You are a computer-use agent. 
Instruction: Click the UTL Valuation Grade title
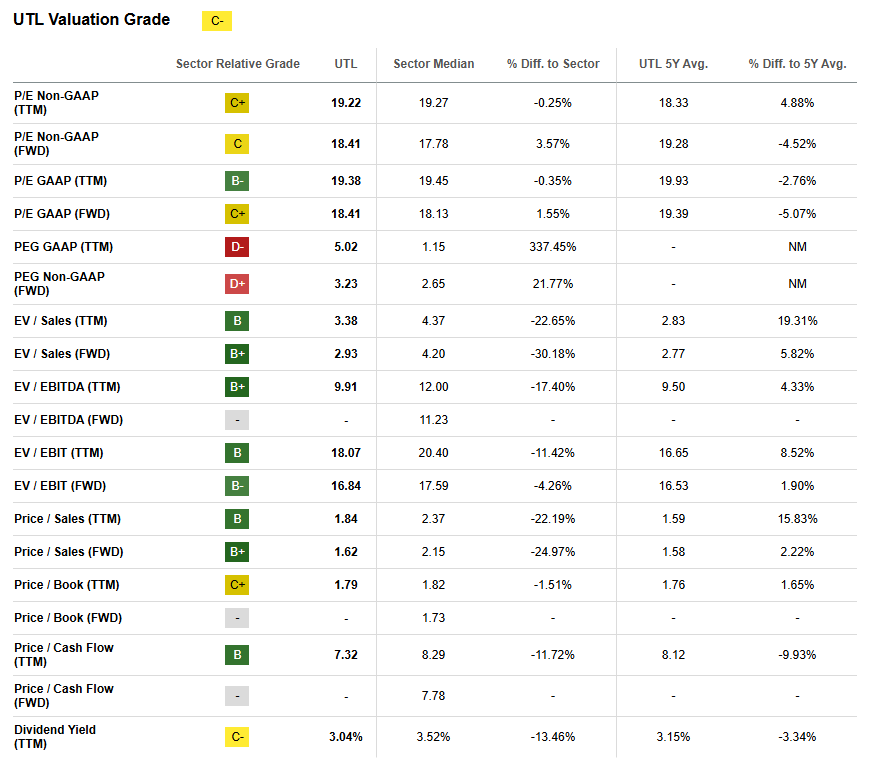(93, 19)
